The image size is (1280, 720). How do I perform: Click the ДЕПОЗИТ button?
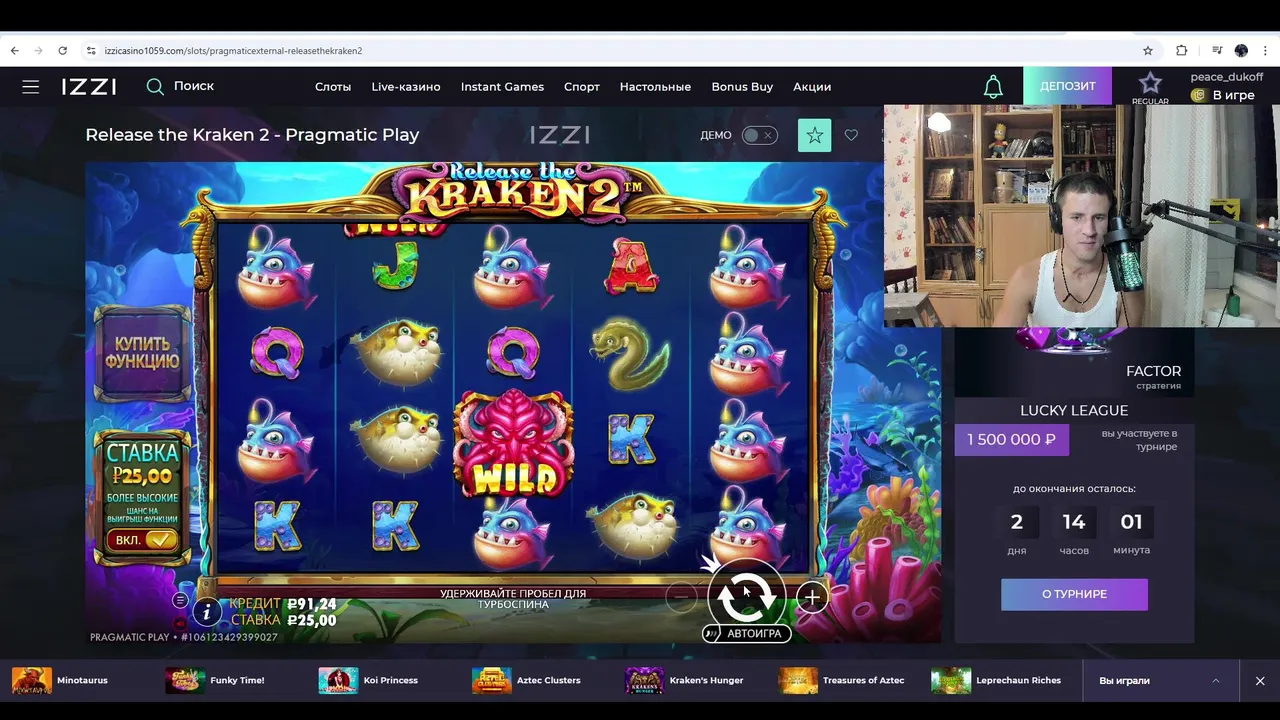click(1067, 86)
